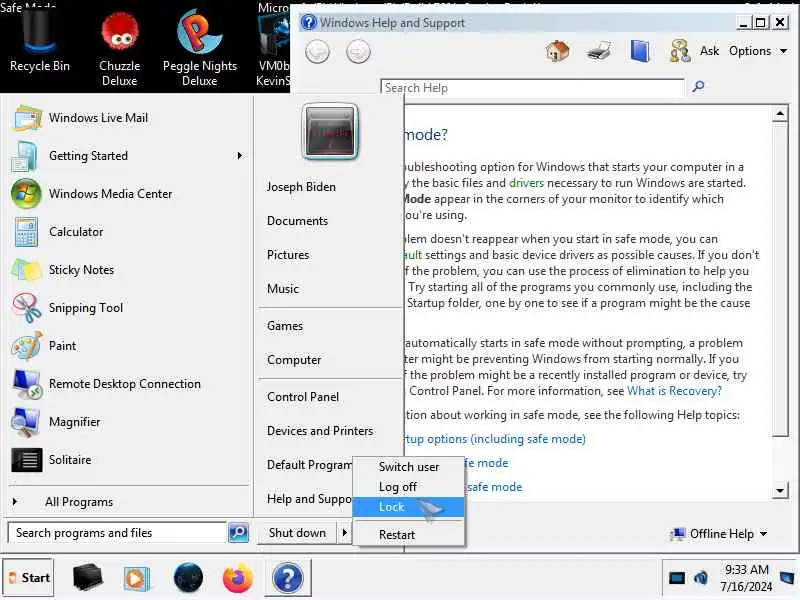Viewport: 800px width, 600px height.
Task: Expand the Getting Started submenu arrow
Action: pyautogui.click(x=240, y=156)
